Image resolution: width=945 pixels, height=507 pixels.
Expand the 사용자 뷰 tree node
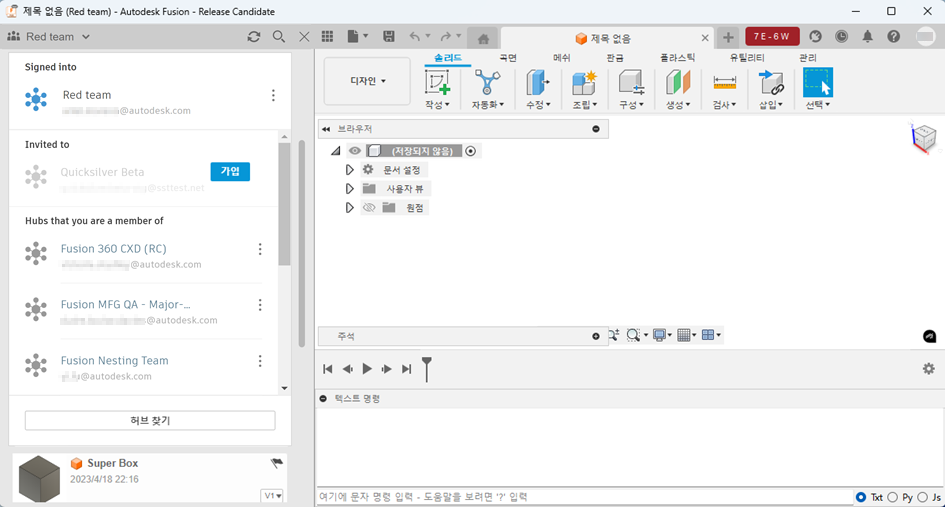(350, 189)
